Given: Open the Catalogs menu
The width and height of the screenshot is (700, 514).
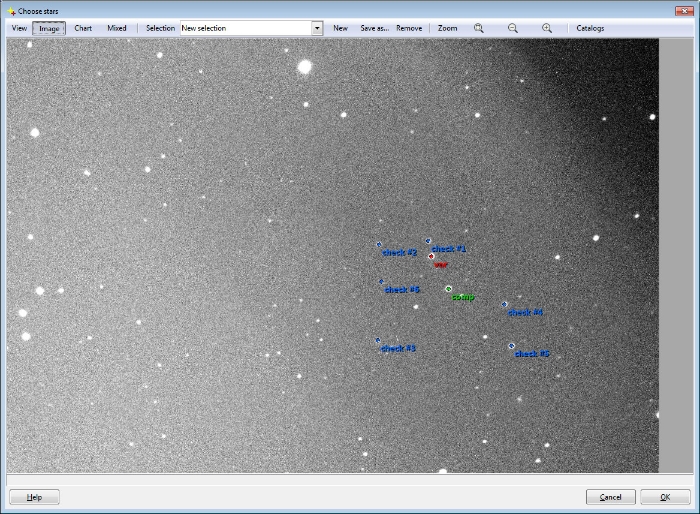Looking at the screenshot, I should tap(590, 28).
